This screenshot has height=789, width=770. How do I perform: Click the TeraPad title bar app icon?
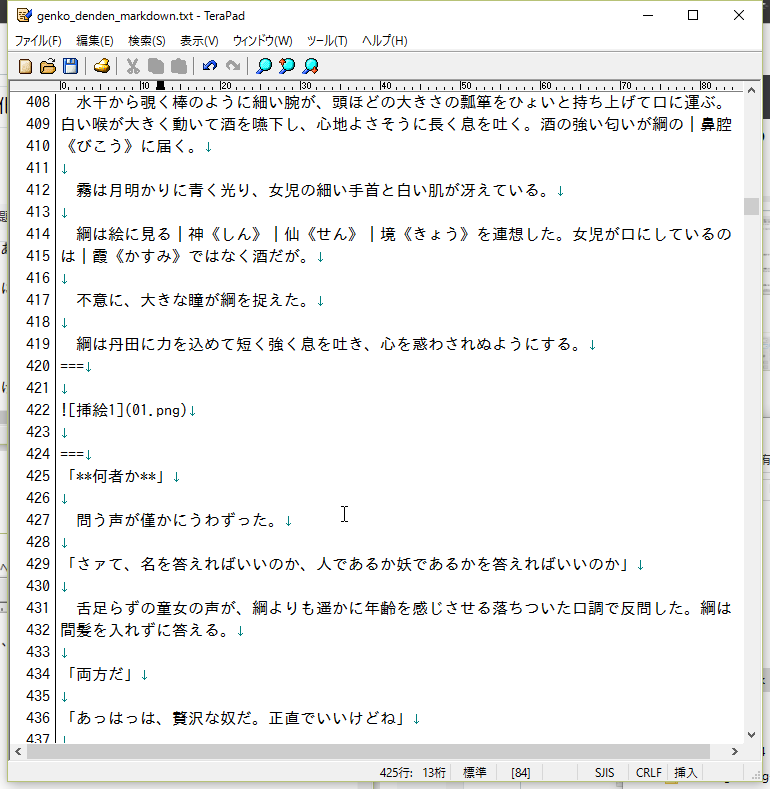pos(24,15)
